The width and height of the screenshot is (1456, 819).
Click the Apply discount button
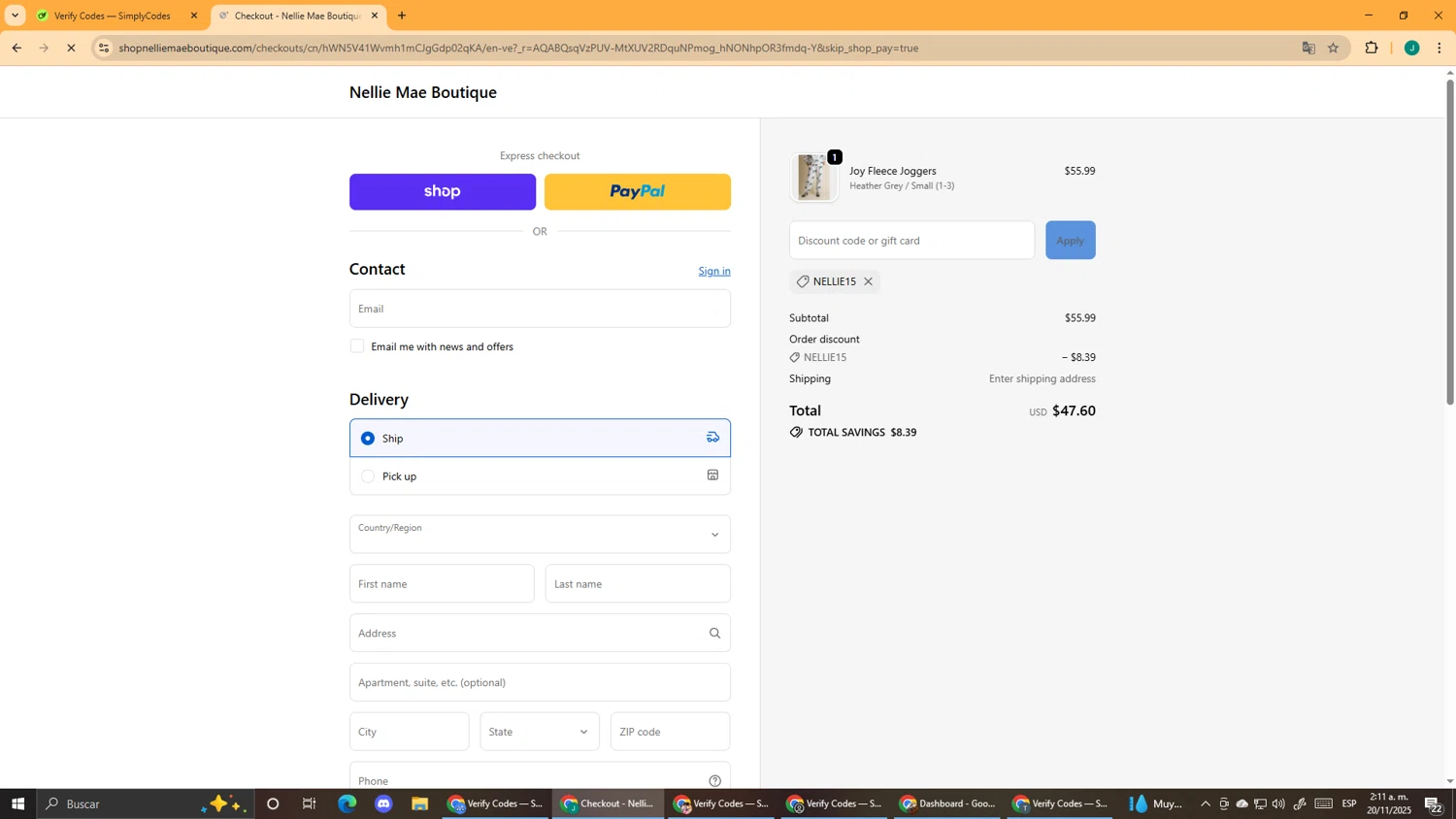(1070, 241)
